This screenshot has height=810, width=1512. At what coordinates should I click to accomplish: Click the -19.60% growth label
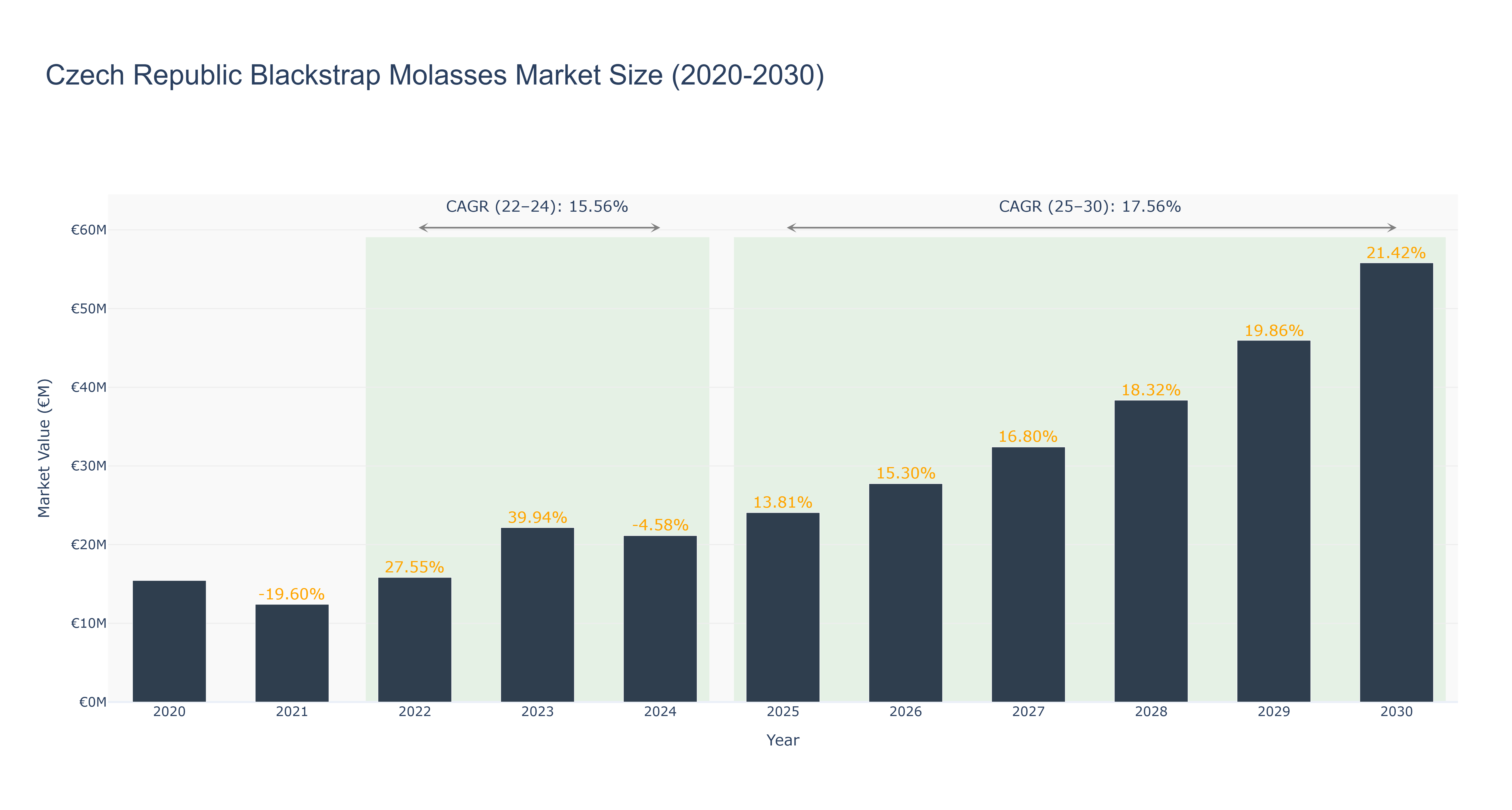tap(292, 594)
